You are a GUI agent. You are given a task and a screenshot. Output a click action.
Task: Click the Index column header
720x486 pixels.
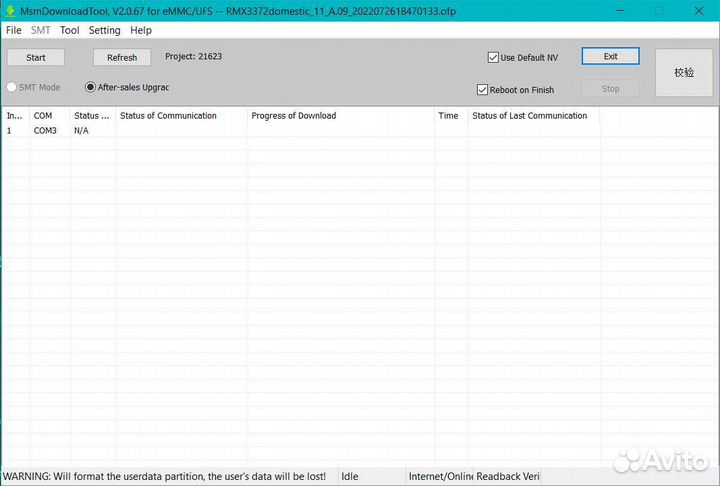[15, 116]
